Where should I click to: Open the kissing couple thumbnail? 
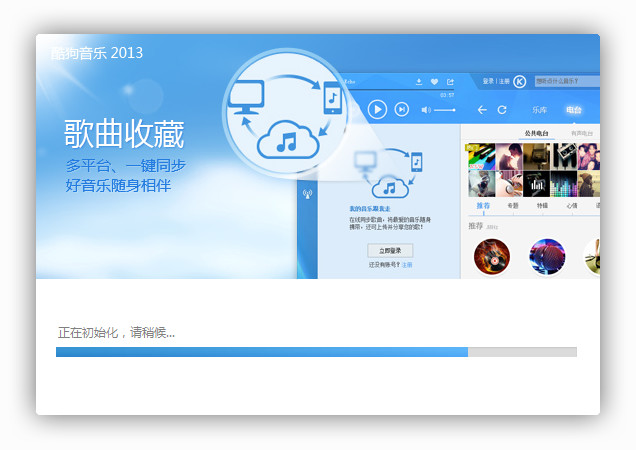509,157
